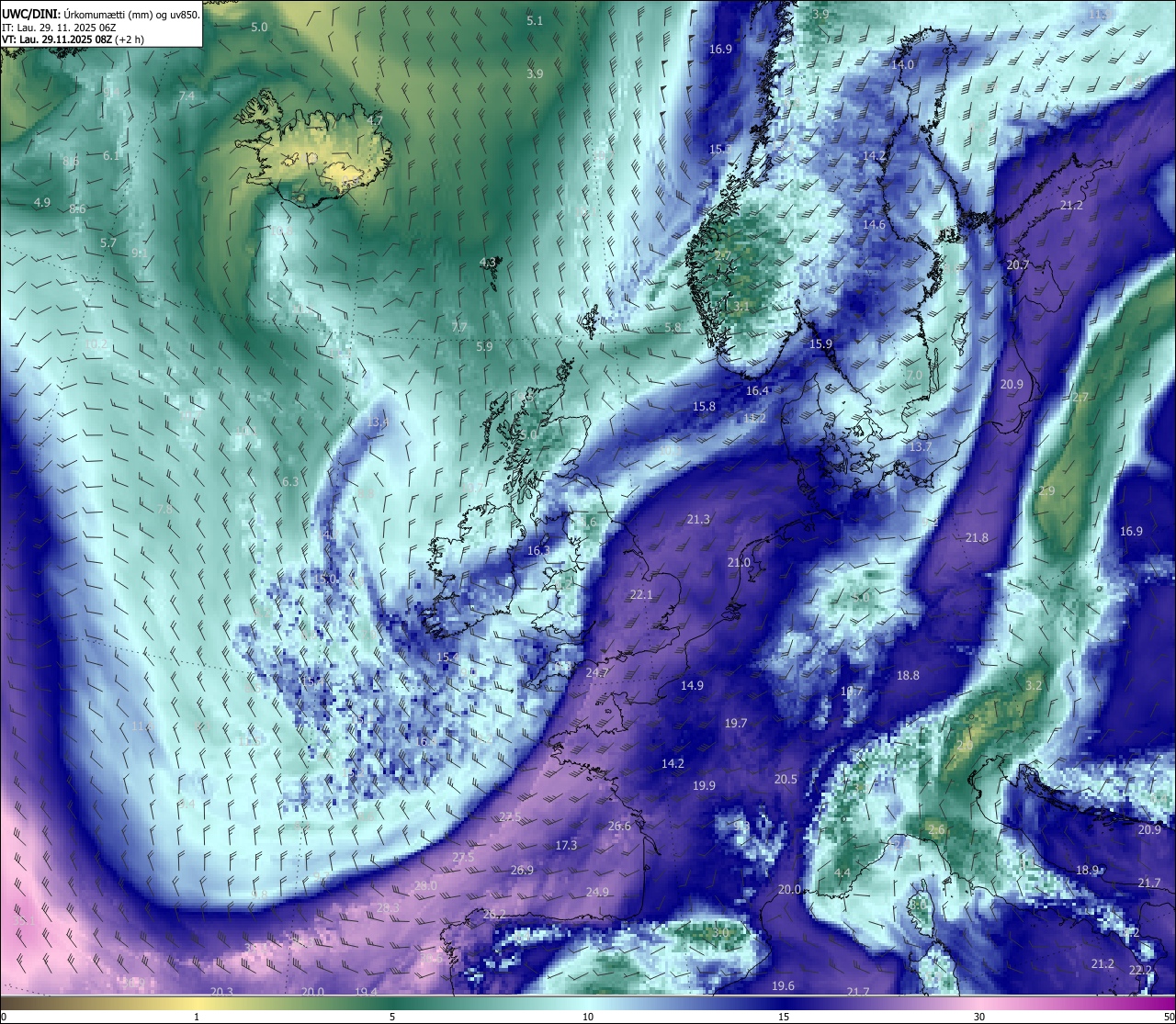Click the 5.0 value on the map
Viewport: 1176px width, 1024px height.
pyautogui.click(x=259, y=28)
